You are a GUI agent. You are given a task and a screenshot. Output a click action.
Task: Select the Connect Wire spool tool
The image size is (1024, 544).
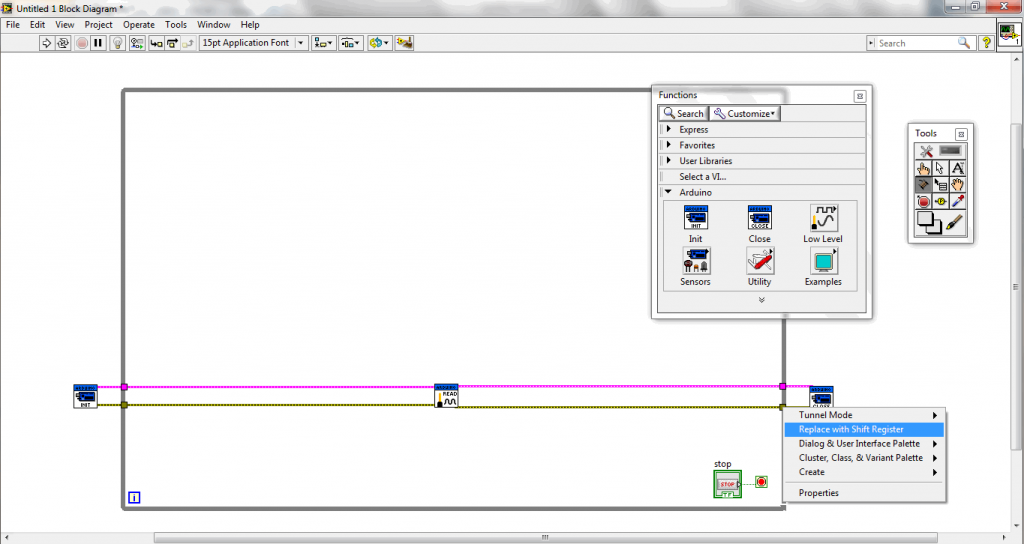tap(923, 185)
